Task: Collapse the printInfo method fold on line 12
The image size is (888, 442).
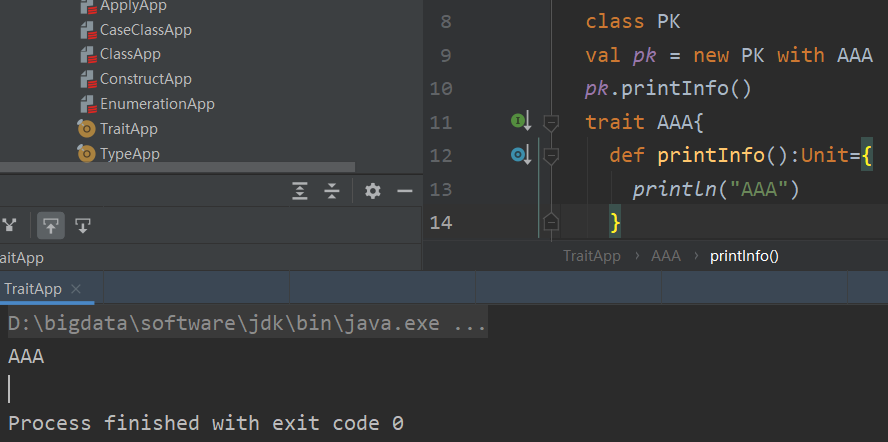Action: [x=551, y=155]
